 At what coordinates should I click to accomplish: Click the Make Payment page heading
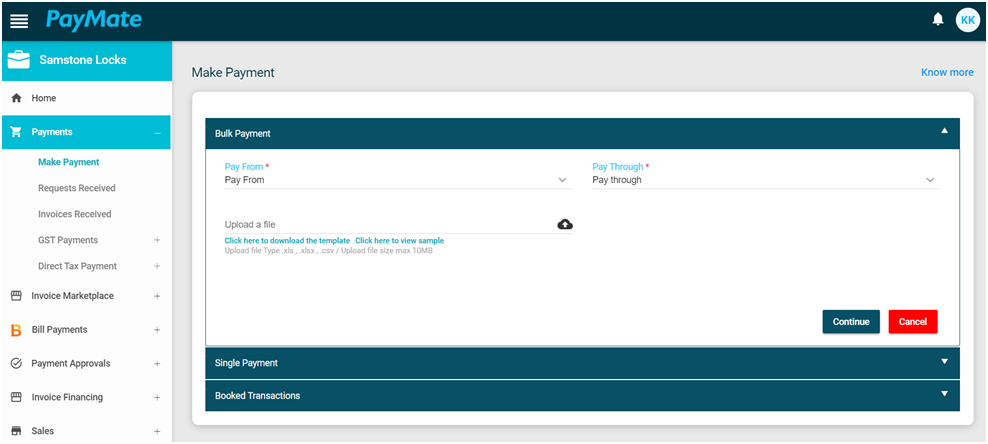[x=233, y=72]
